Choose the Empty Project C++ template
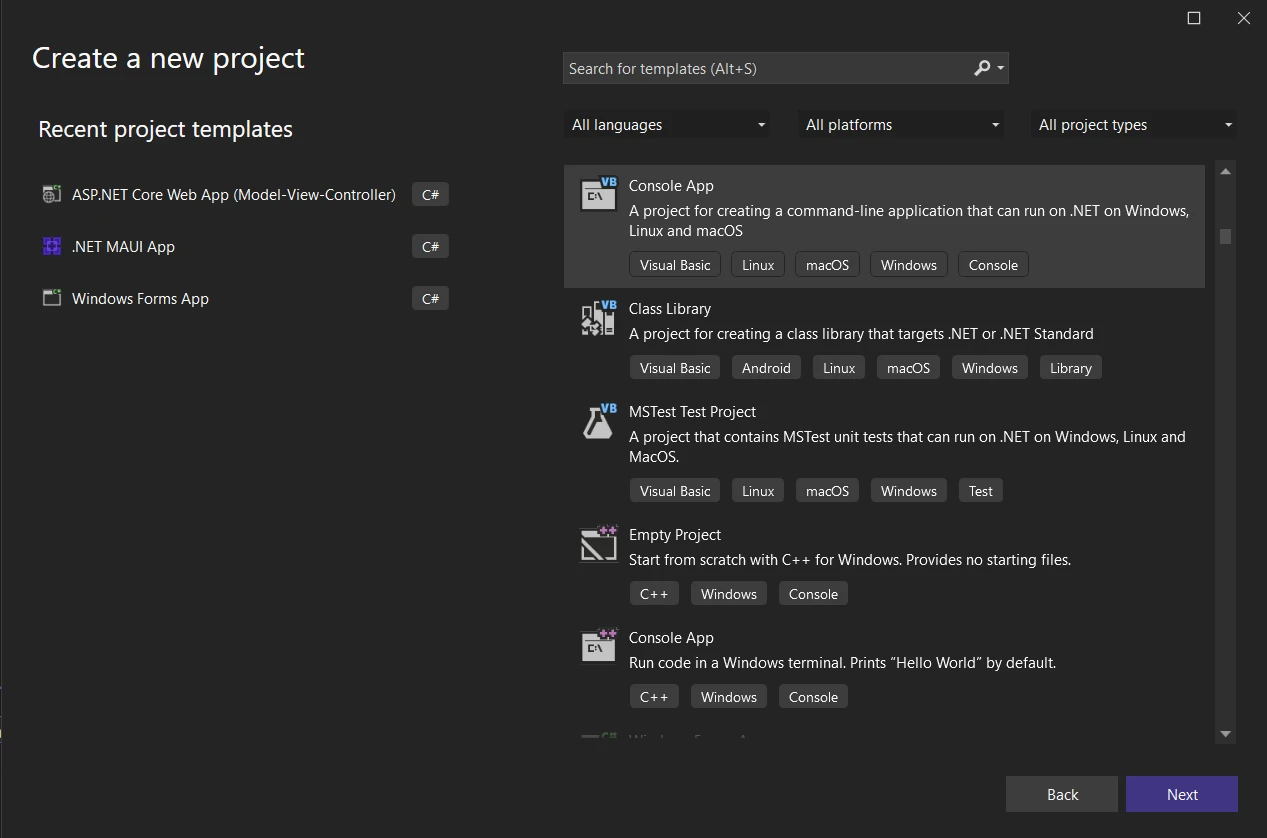The height and width of the screenshot is (838, 1267). pos(674,535)
